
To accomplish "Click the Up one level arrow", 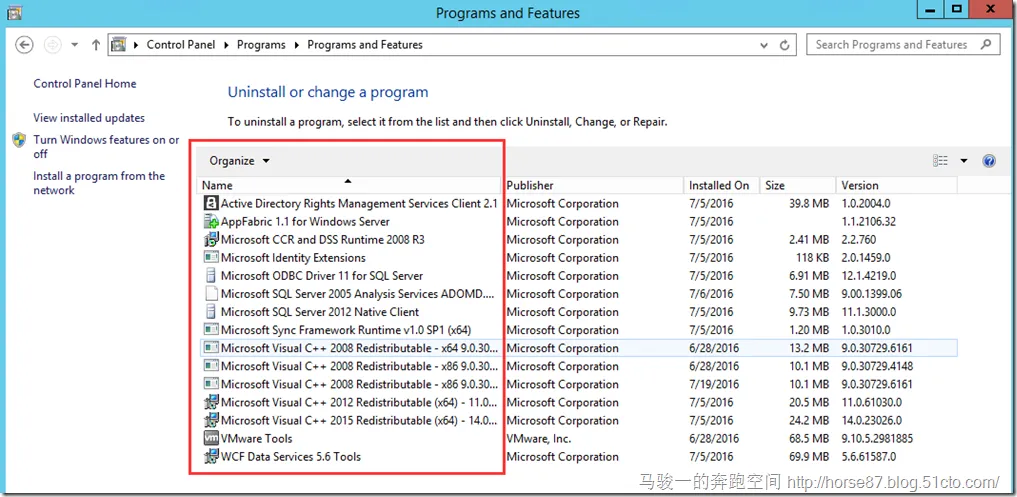I will (96, 45).
